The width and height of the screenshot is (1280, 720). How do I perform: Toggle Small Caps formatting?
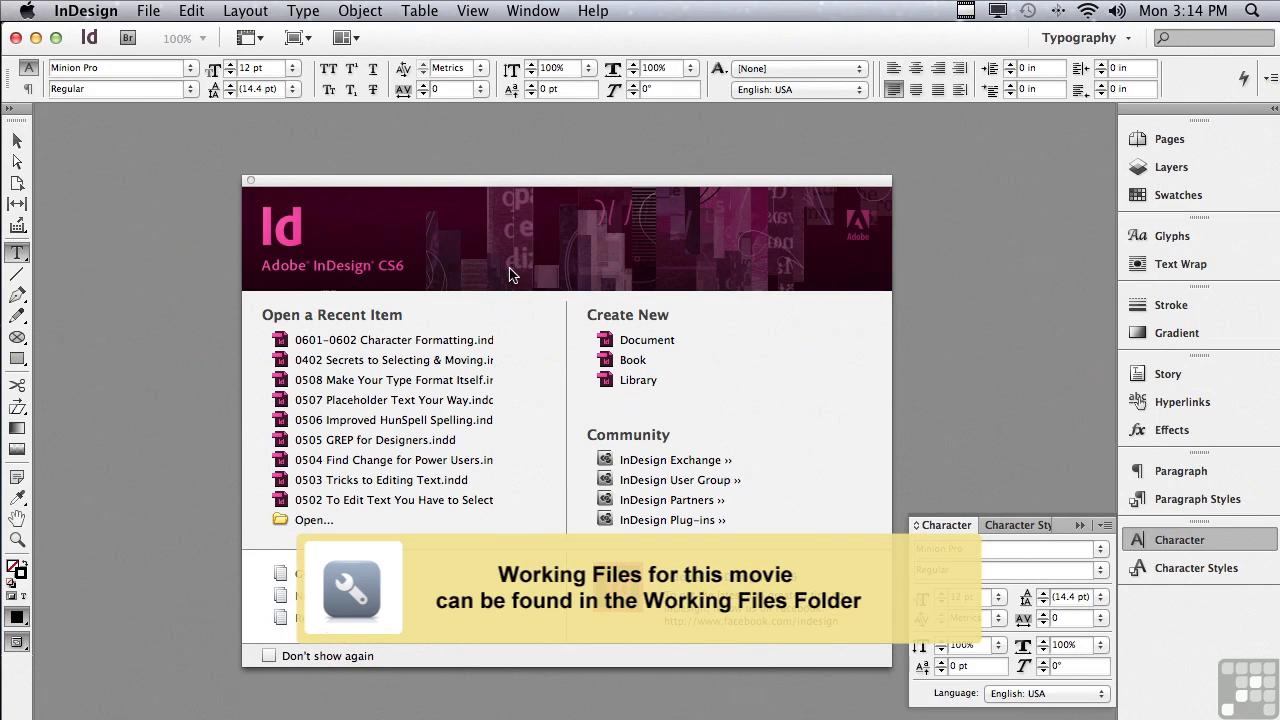click(328, 90)
